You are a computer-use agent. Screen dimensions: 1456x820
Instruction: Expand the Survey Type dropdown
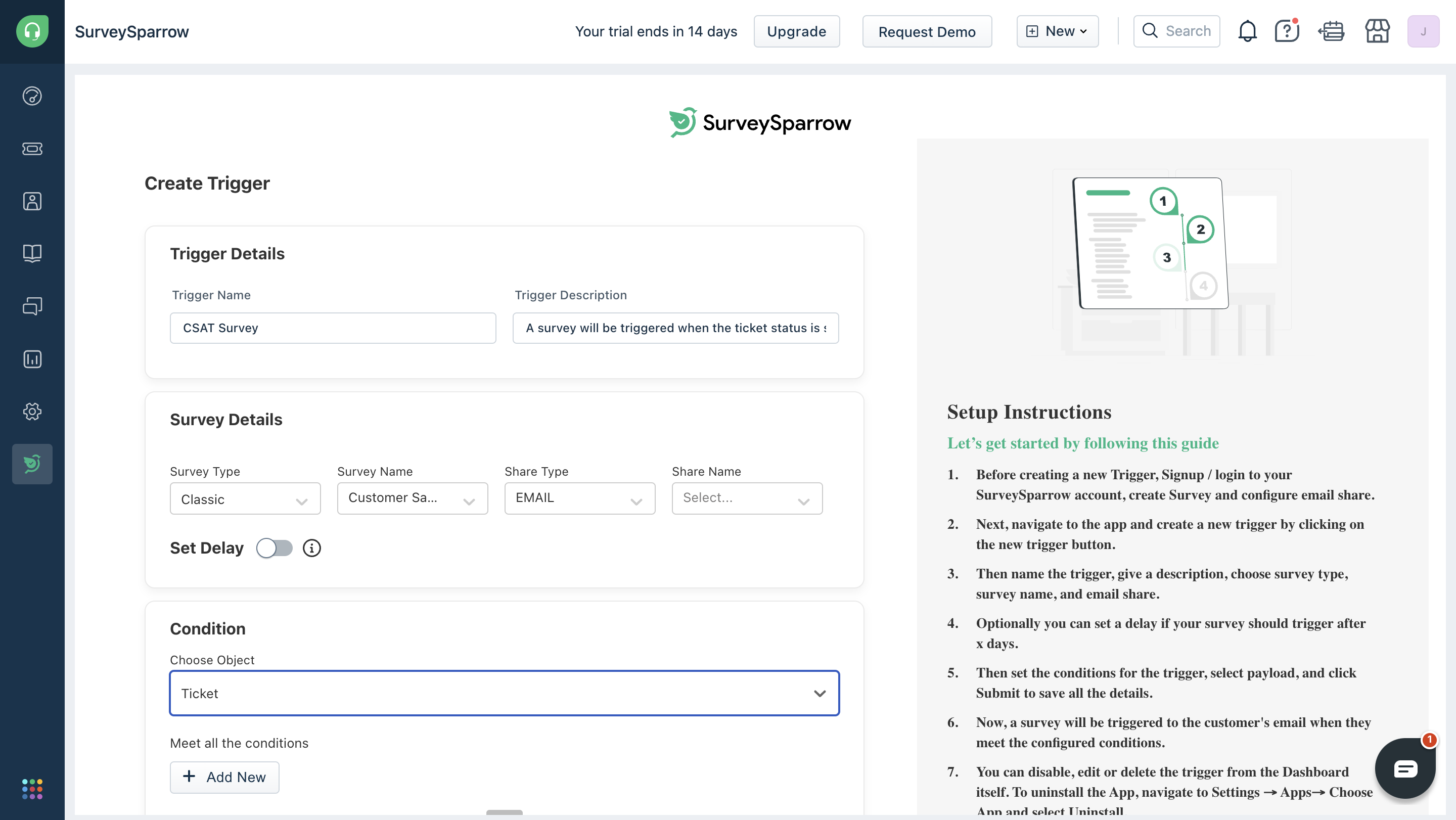click(x=245, y=499)
